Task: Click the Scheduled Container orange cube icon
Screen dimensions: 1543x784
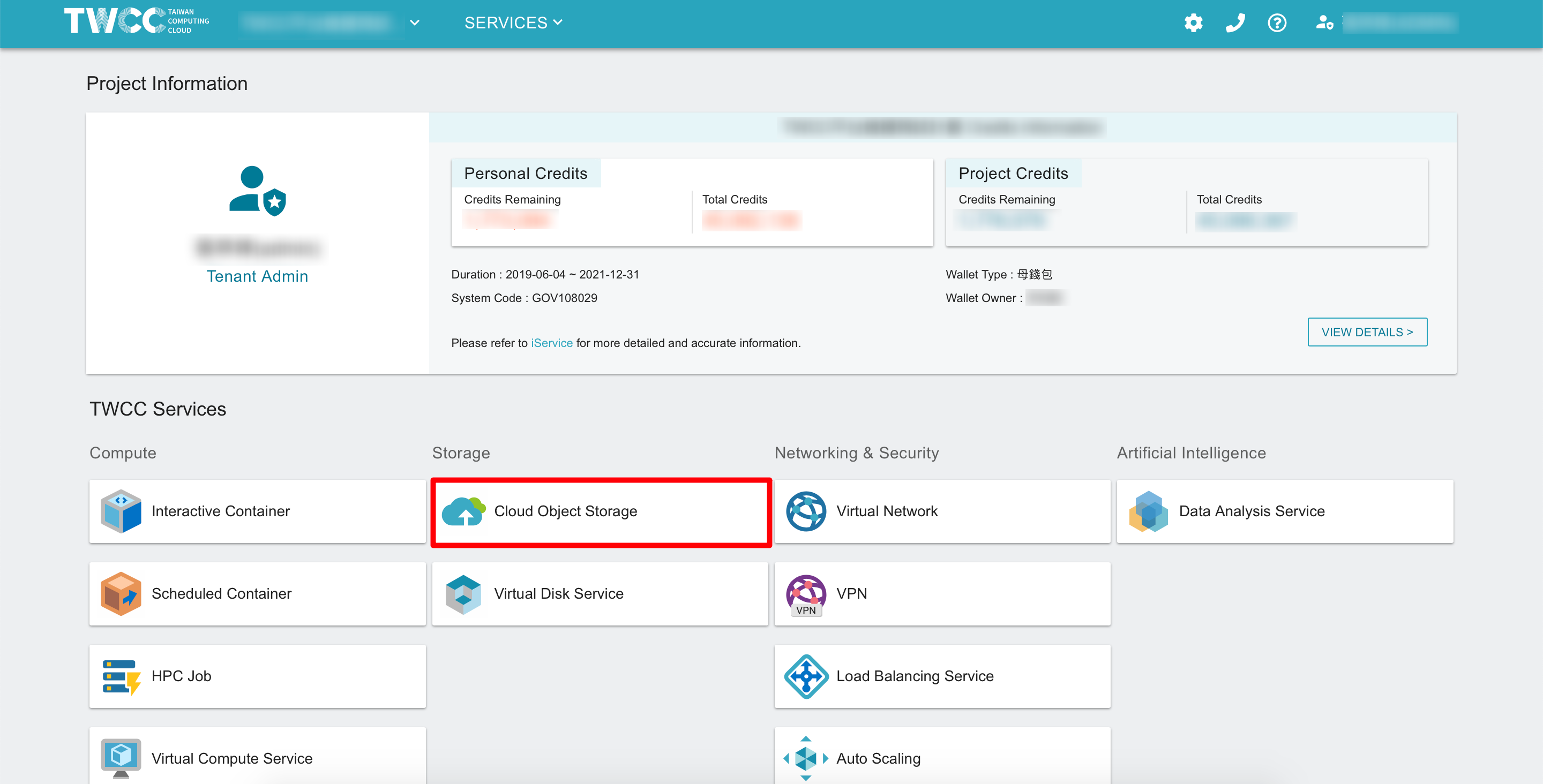Action: coord(121,593)
